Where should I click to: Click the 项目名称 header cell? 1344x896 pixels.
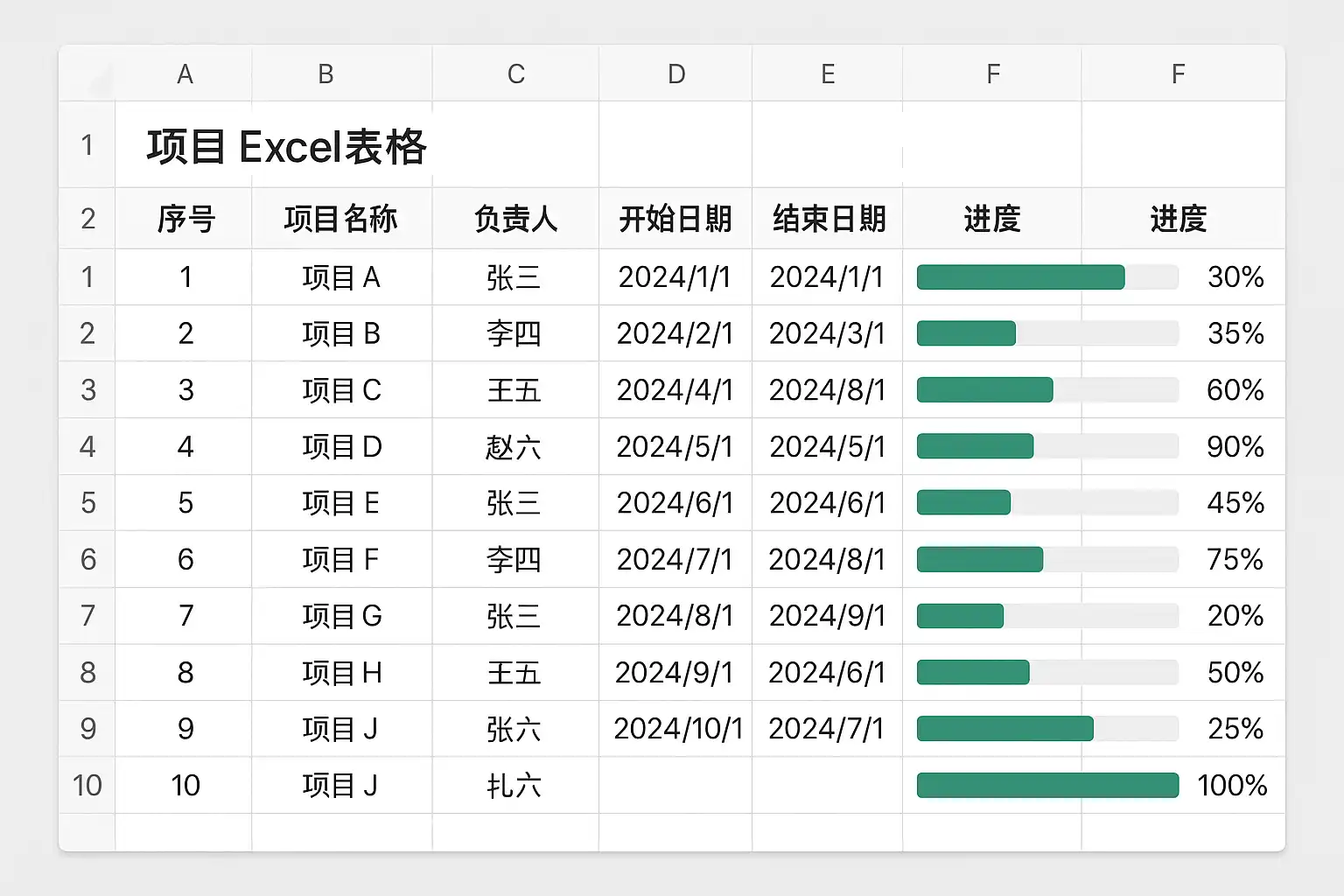[341, 219]
